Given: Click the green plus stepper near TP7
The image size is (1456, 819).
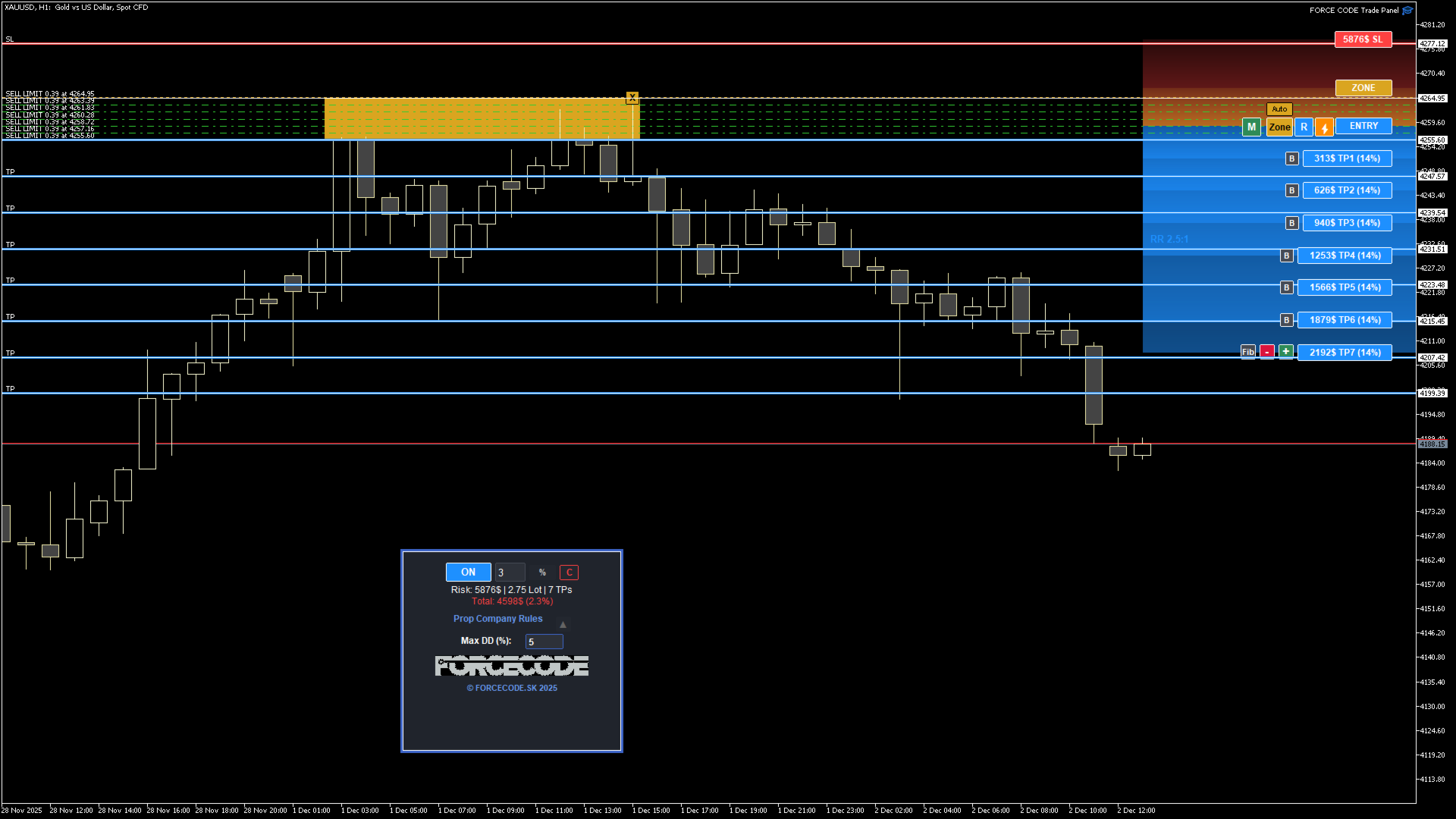Looking at the screenshot, I should click(x=1286, y=351).
